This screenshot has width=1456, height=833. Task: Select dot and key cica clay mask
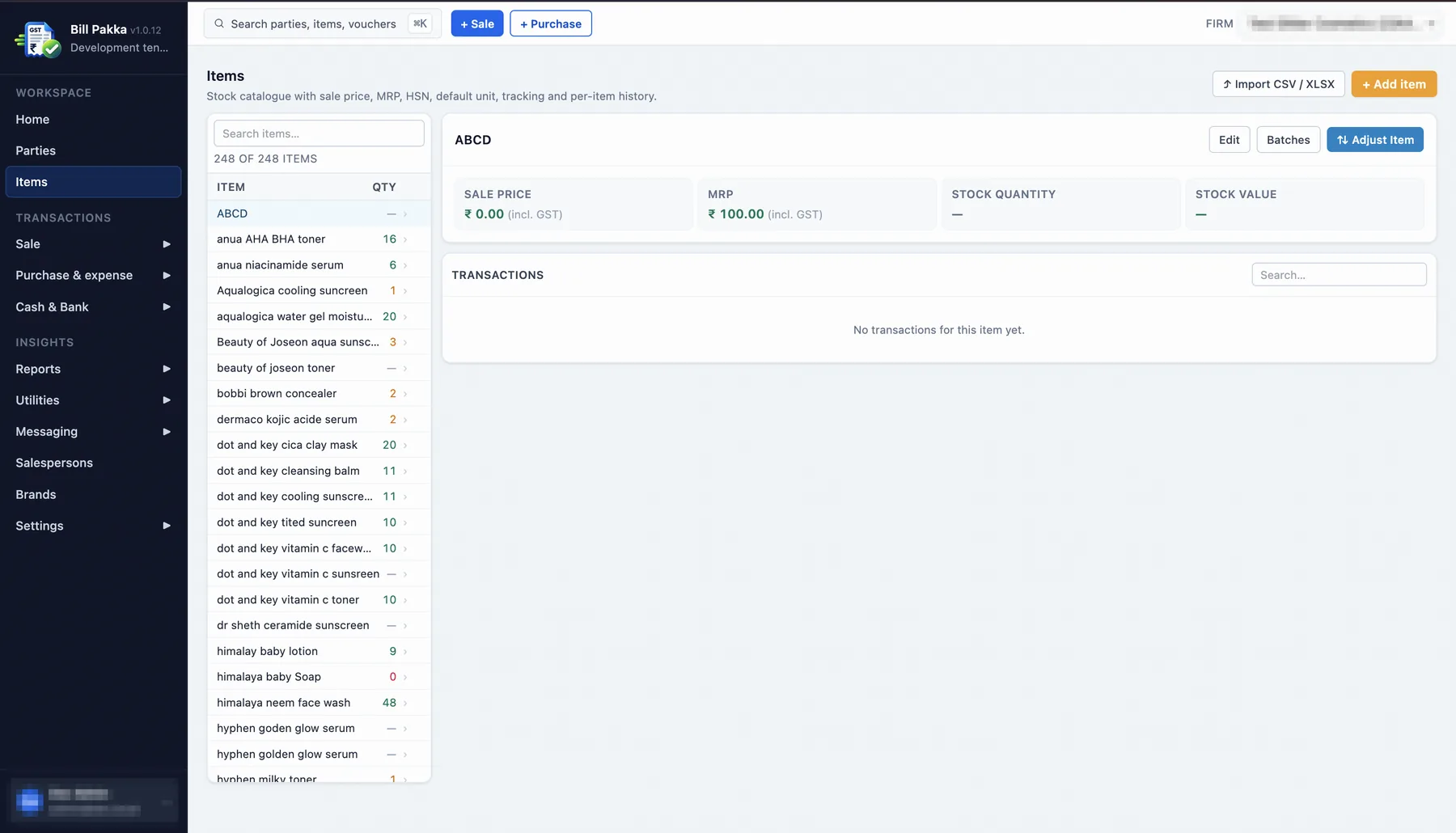319,446
